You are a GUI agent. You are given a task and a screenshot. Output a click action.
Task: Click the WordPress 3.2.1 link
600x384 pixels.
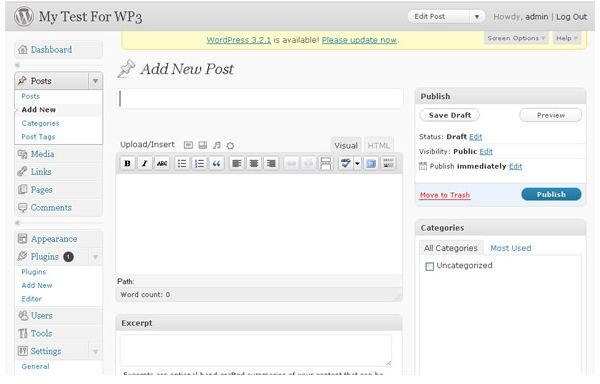click(x=238, y=40)
